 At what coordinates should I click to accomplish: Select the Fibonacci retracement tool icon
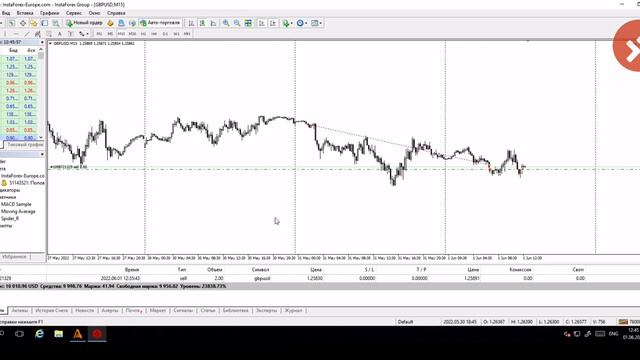(x=49, y=34)
